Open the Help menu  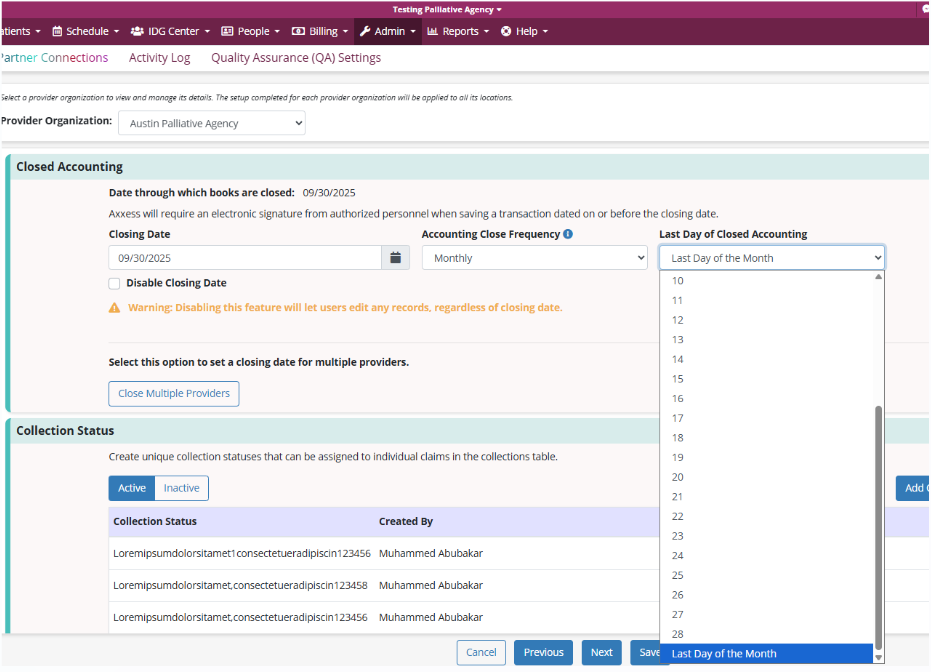[x=525, y=31]
